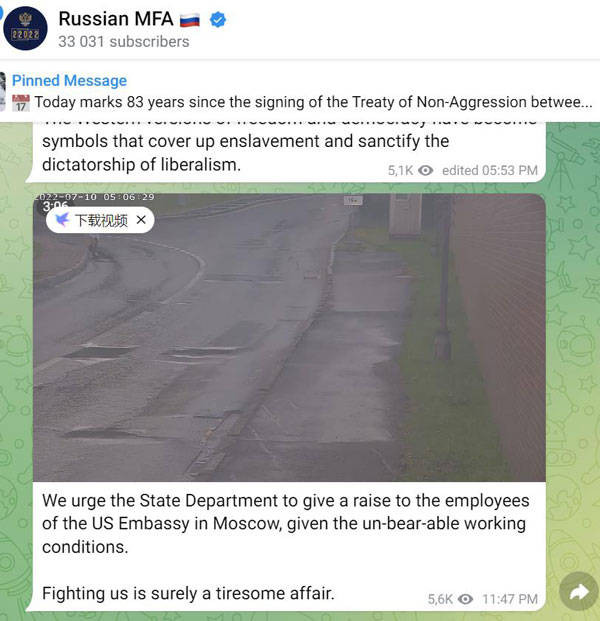Screen dimensions: 600x621
Task: Click the calendar emoji in the pinned message
Action: (21, 103)
